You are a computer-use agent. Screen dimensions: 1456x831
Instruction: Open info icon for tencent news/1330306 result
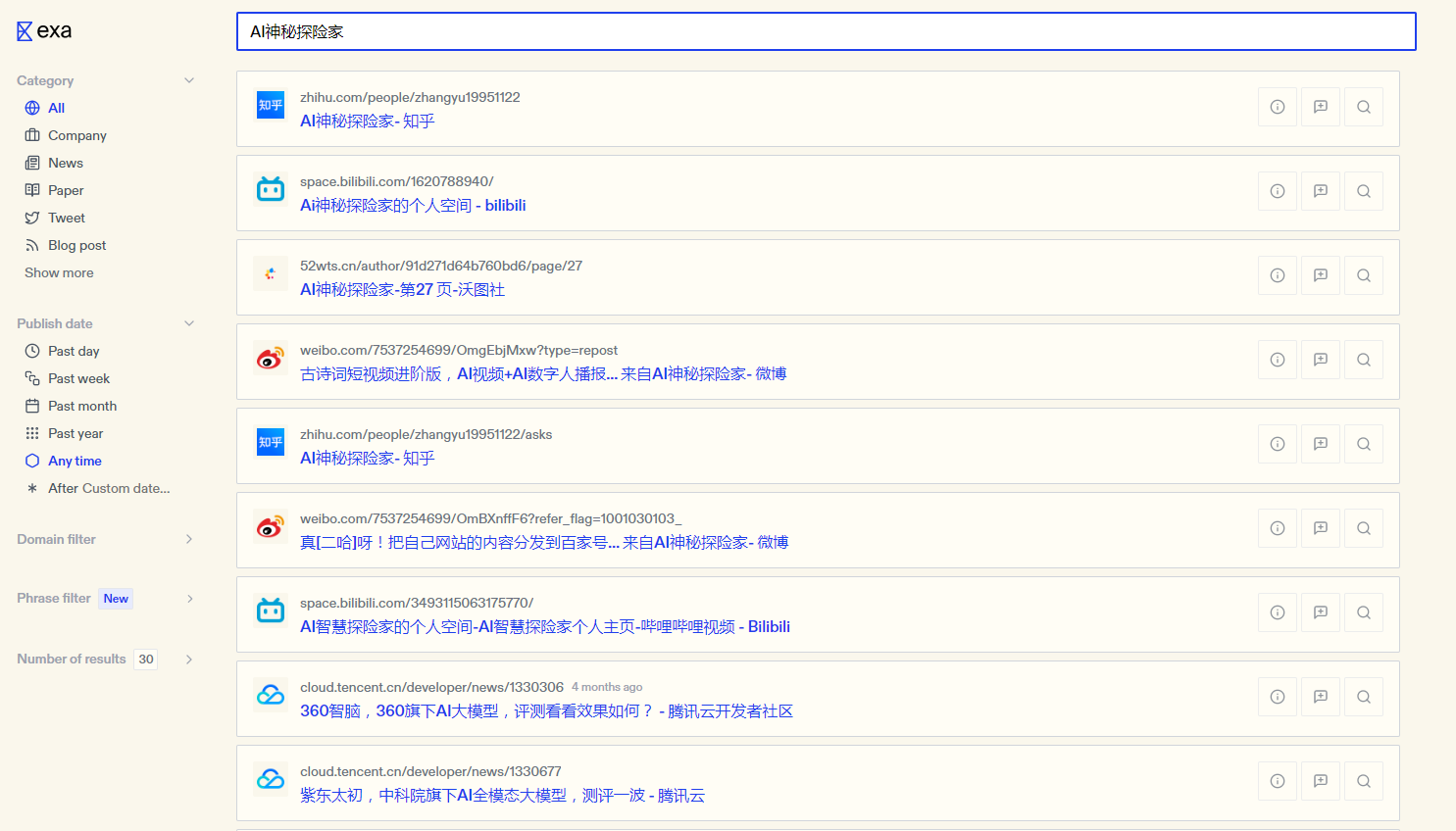pyautogui.click(x=1278, y=697)
